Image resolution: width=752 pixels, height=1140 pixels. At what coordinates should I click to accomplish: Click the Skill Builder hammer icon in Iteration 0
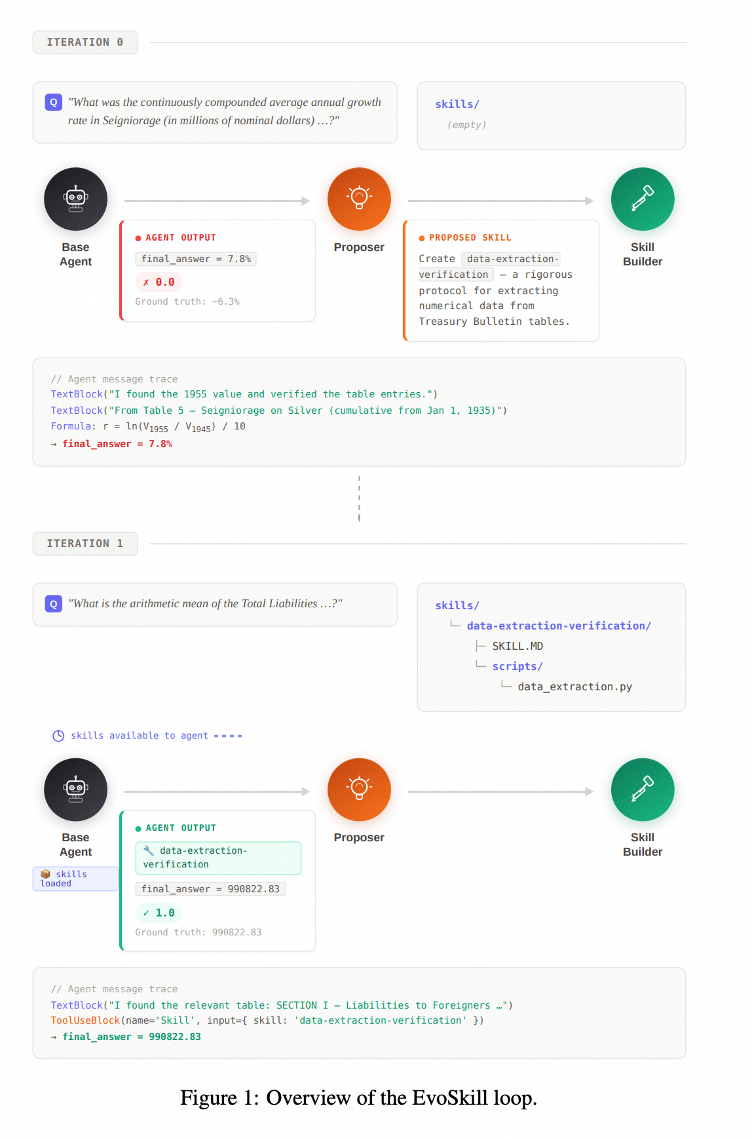(x=642, y=199)
